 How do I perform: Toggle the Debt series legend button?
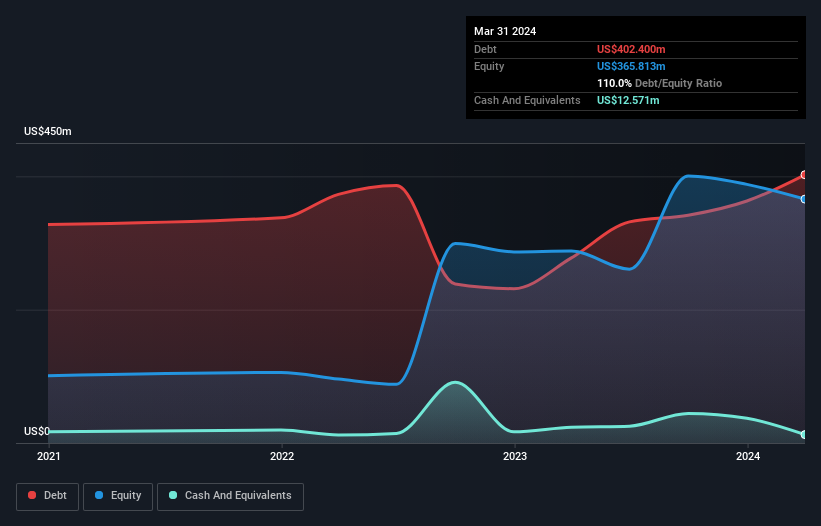click(47, 496)
